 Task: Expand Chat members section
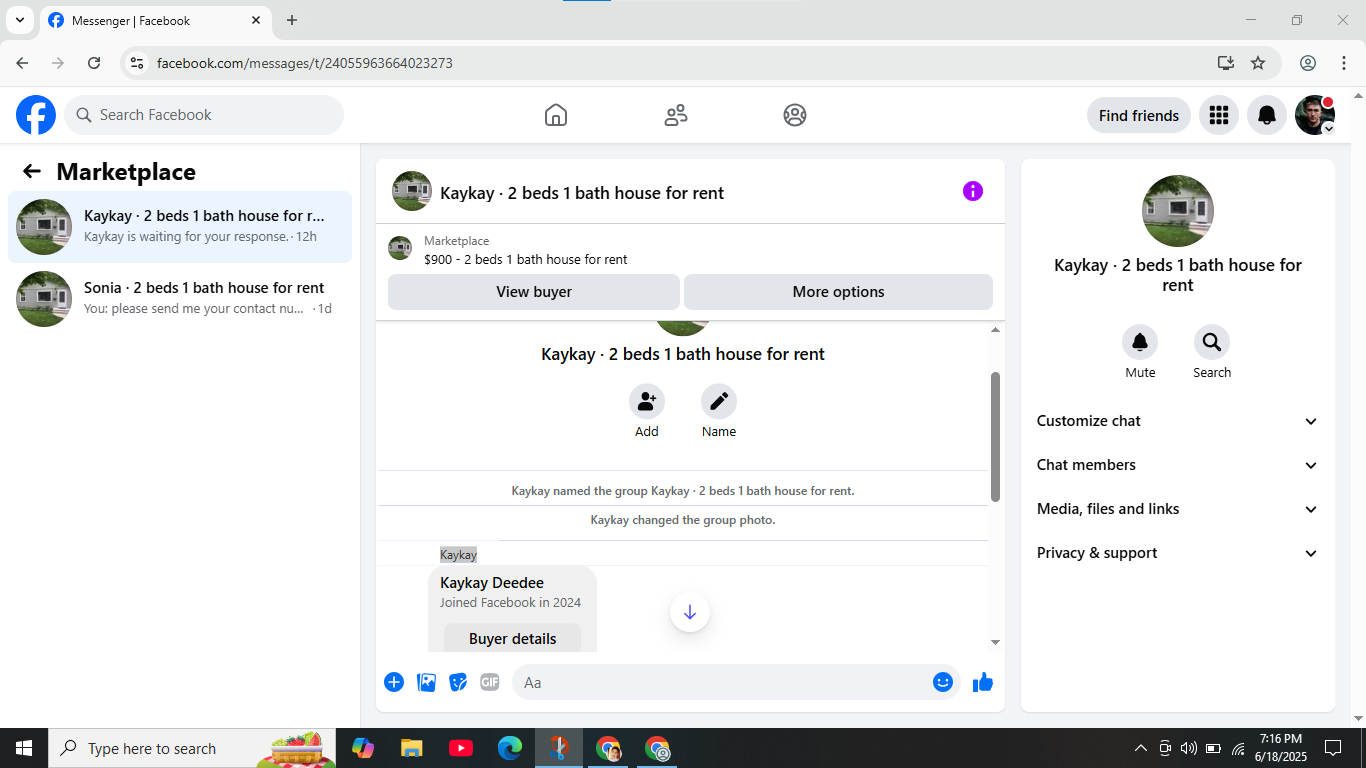click(1178, 465)
